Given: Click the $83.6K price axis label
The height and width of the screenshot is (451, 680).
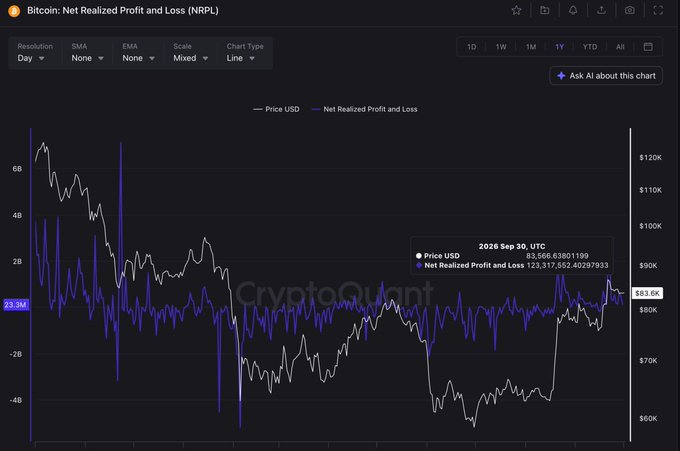Looking at the screenshot, I should point(647,294).
